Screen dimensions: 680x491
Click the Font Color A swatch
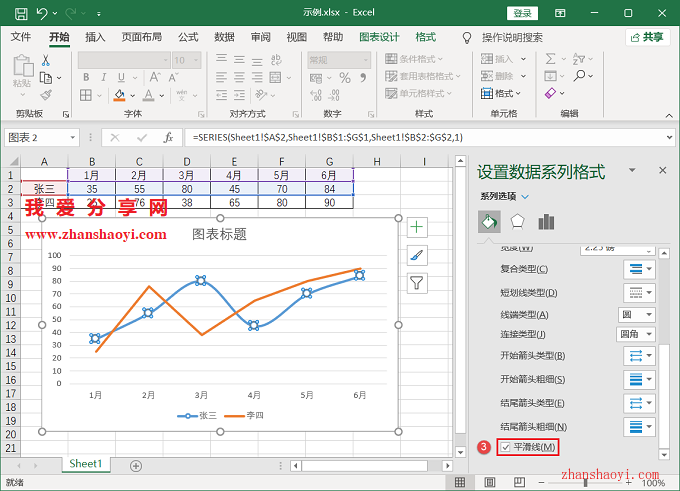(149, 95)
